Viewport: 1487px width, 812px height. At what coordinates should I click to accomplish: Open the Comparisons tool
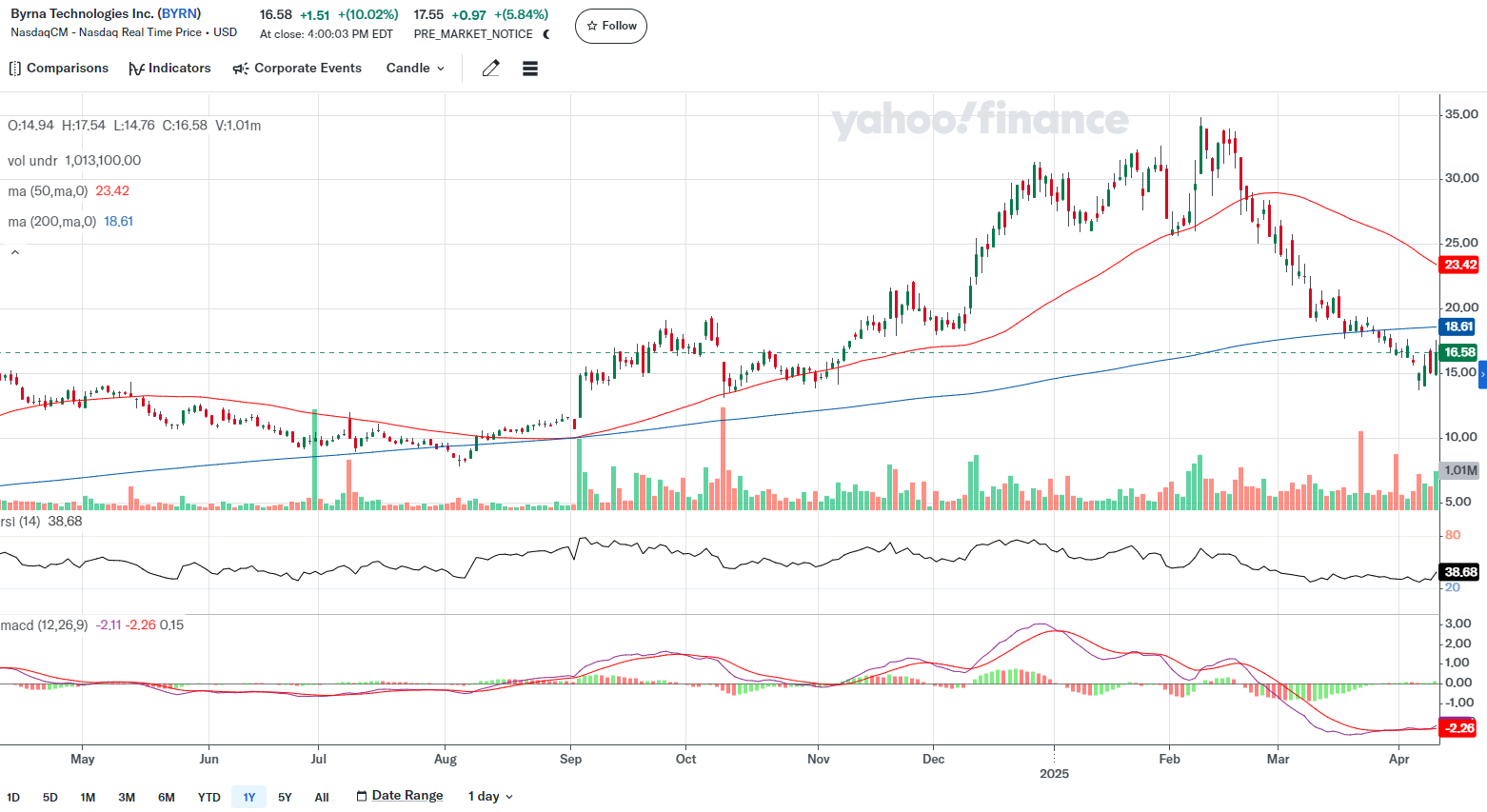(x=58, y=69)
